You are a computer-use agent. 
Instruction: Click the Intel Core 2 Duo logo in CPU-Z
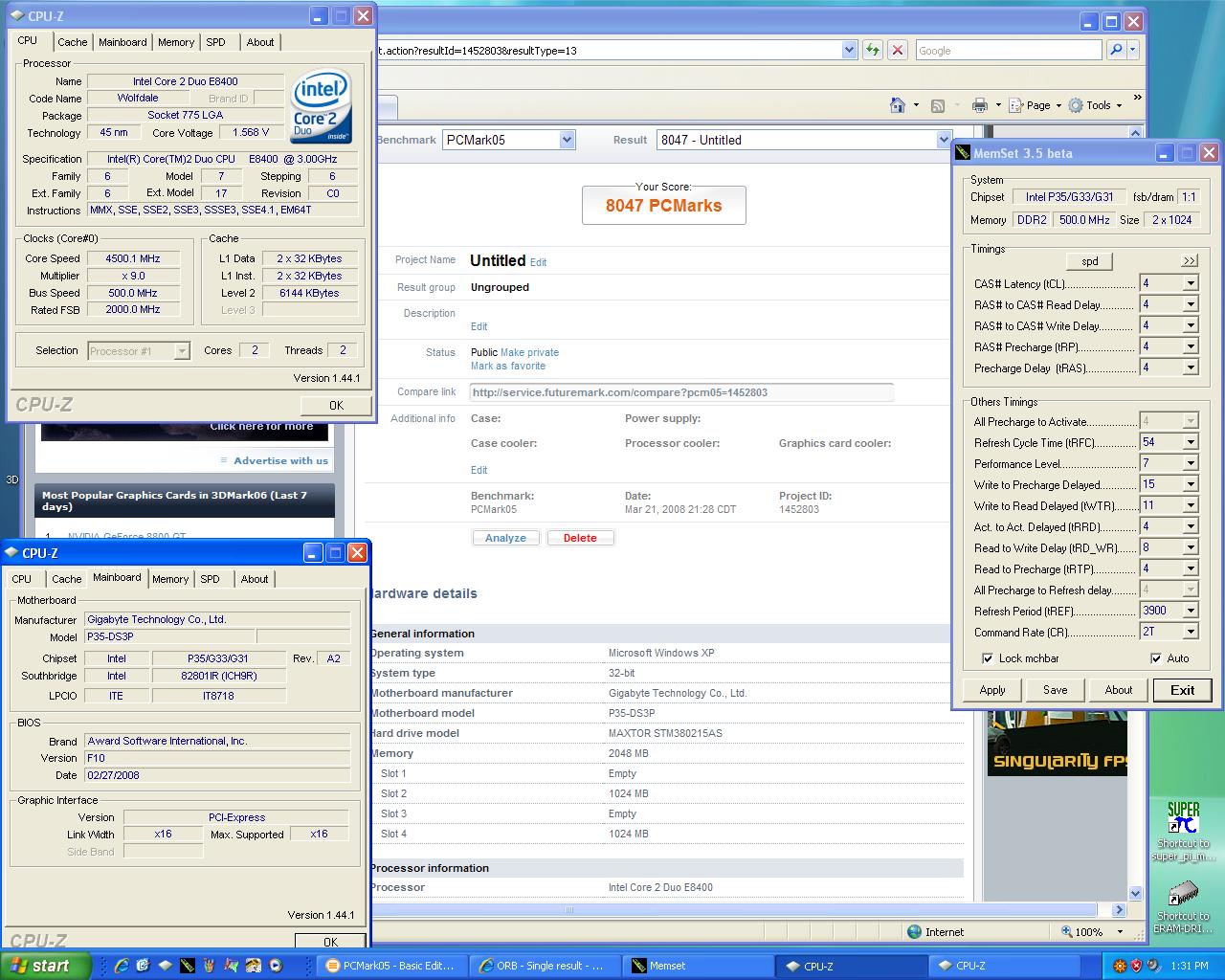click(321, 106)
